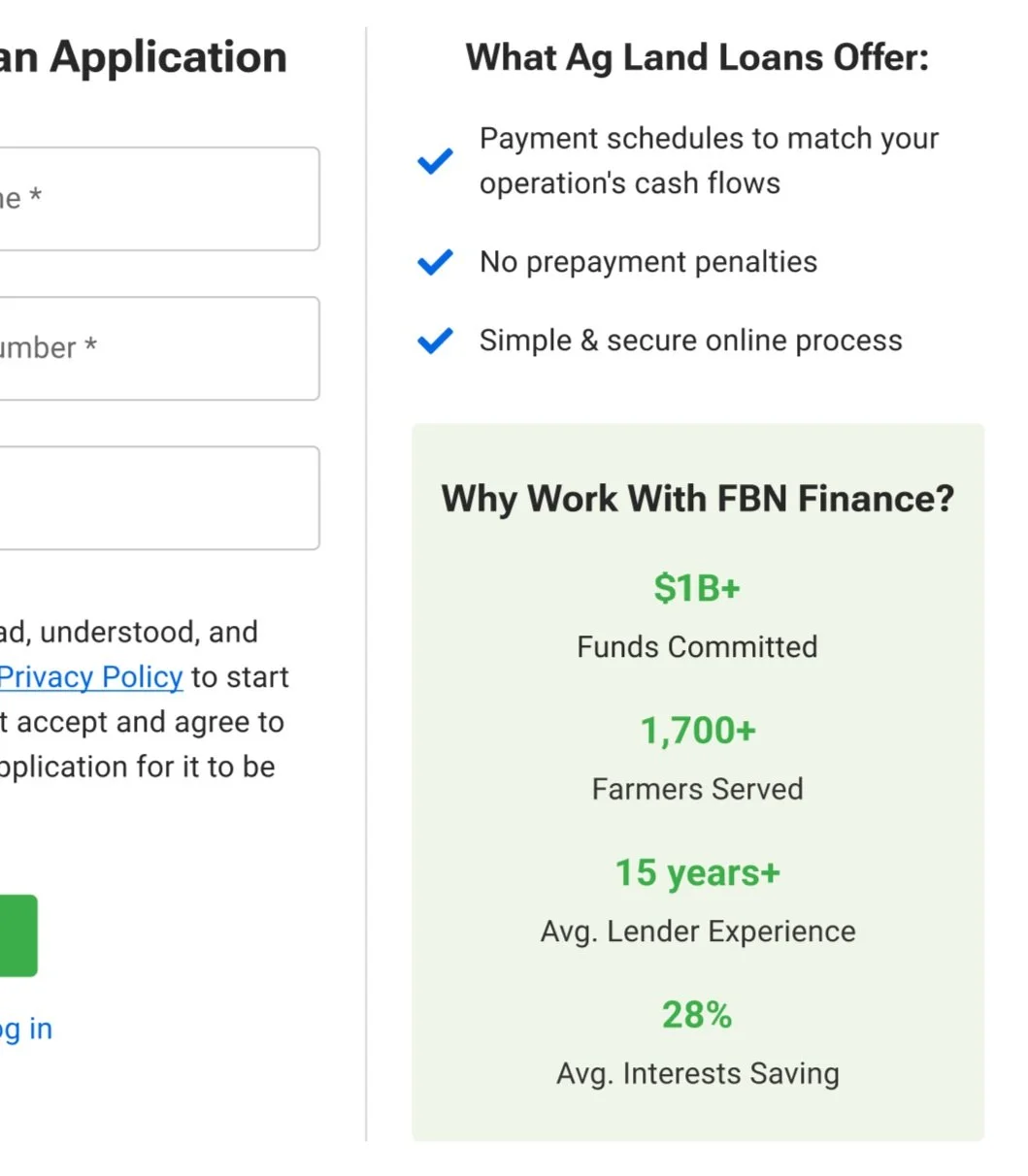This screenshot has width=1028, height=1176.
Task: Click the checkmark next to No prepayment penalties
Action: coord(435,262)
